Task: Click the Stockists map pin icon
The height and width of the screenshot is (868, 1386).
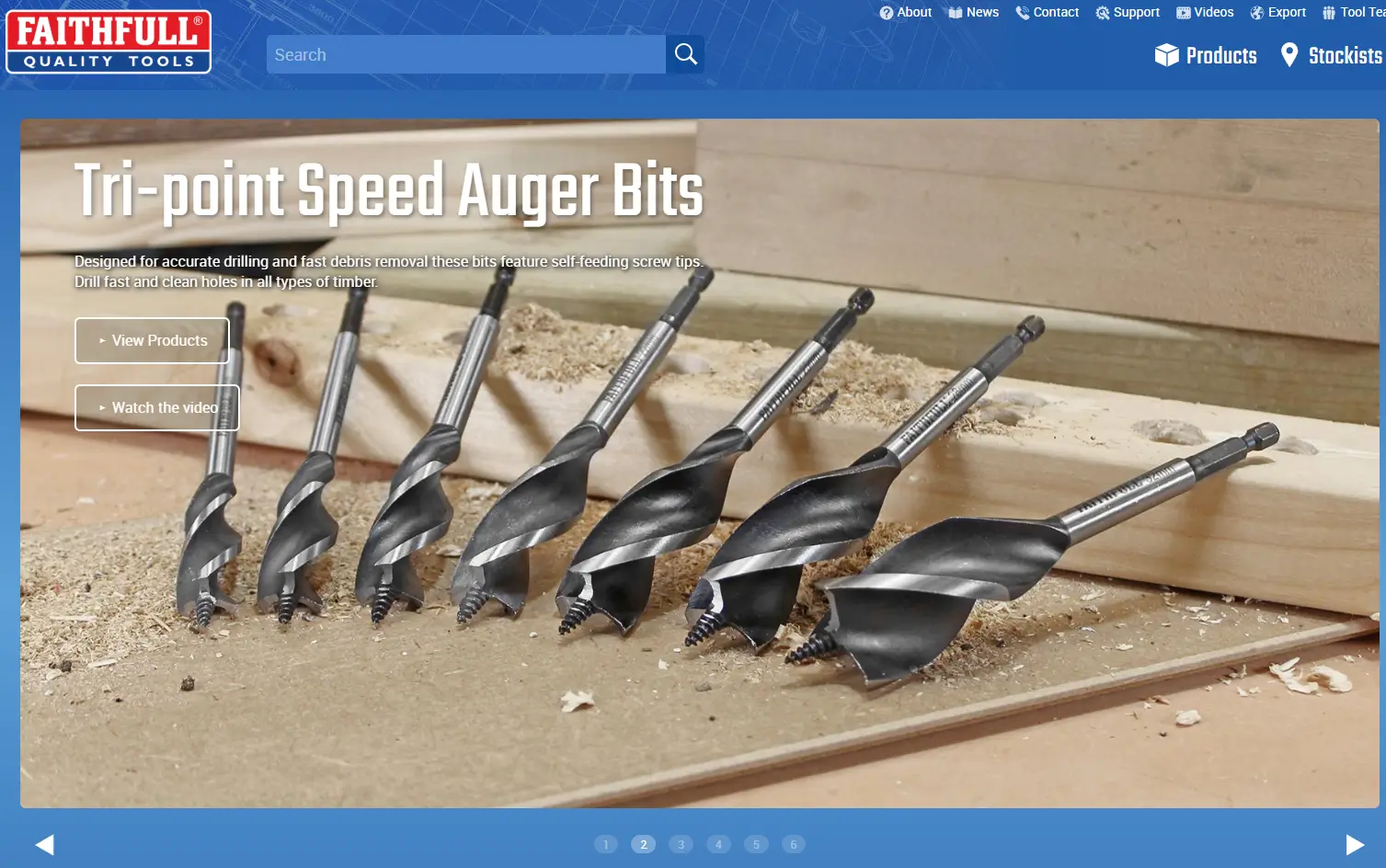Action: tap(1289, 55)
